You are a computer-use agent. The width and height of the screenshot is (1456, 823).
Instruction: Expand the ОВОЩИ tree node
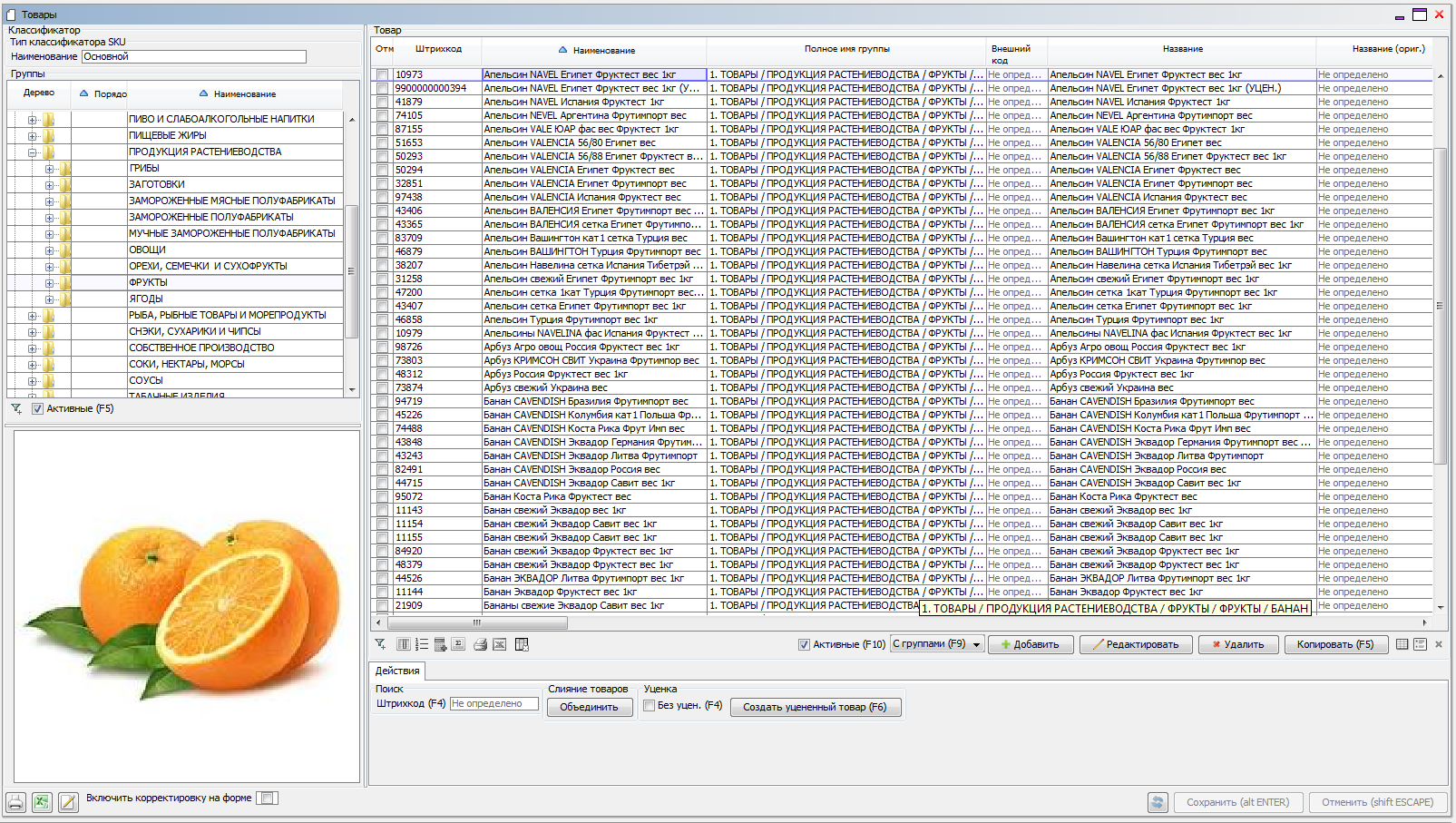pos(50,250)
